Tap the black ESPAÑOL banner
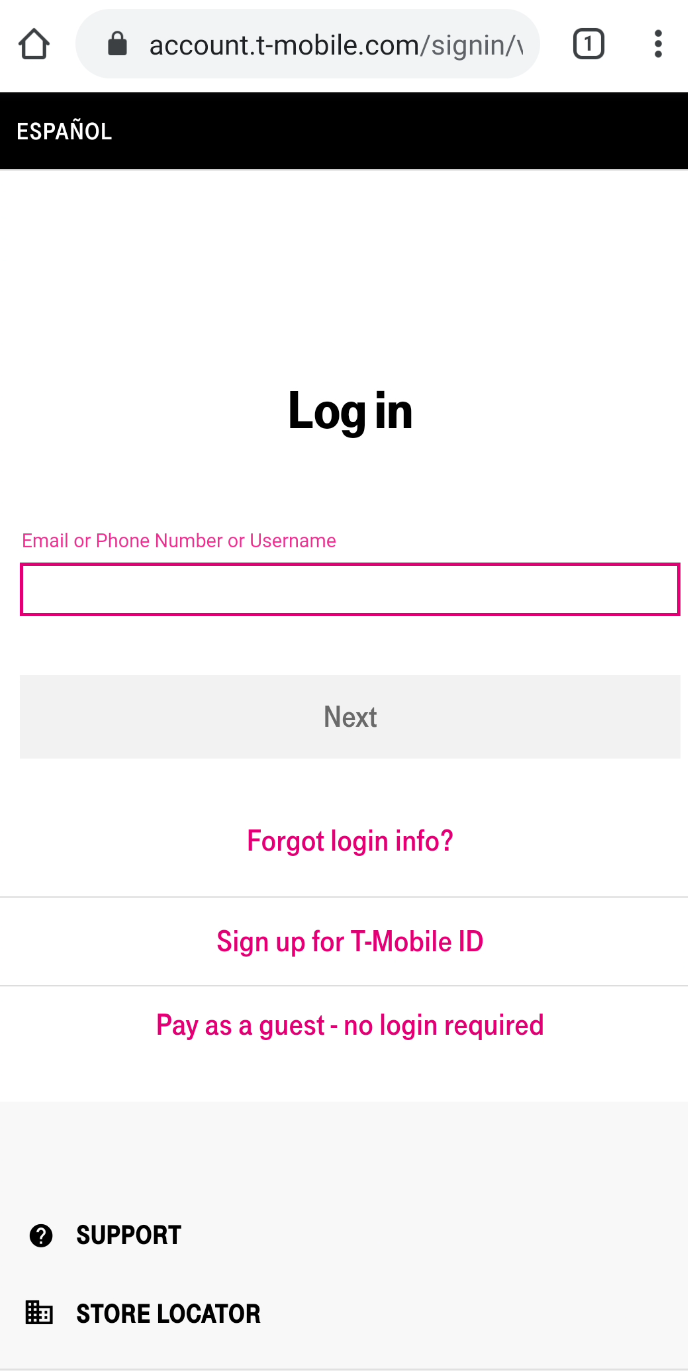This screenshot has height=1372, width=688. [x=344, y=130]
